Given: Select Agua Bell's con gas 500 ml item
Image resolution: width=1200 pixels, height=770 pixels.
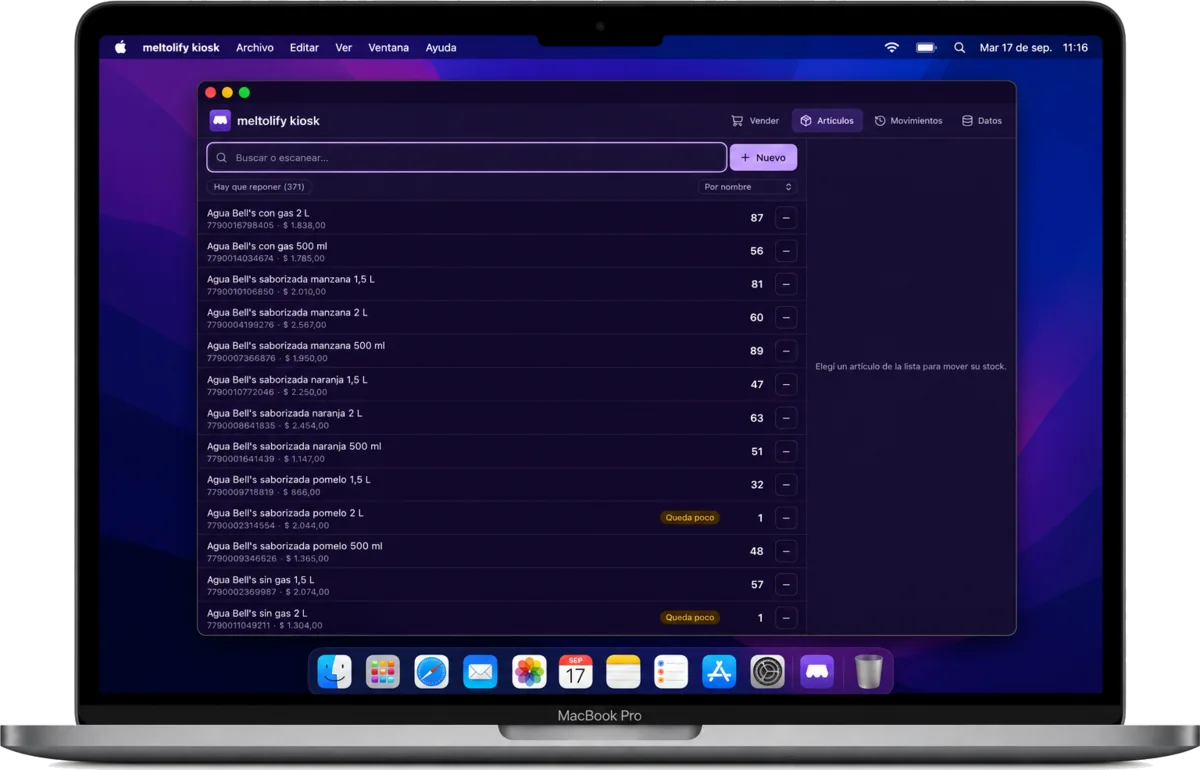Looking at the screenshot, I should pyautogui.click(x=502, y=251).
